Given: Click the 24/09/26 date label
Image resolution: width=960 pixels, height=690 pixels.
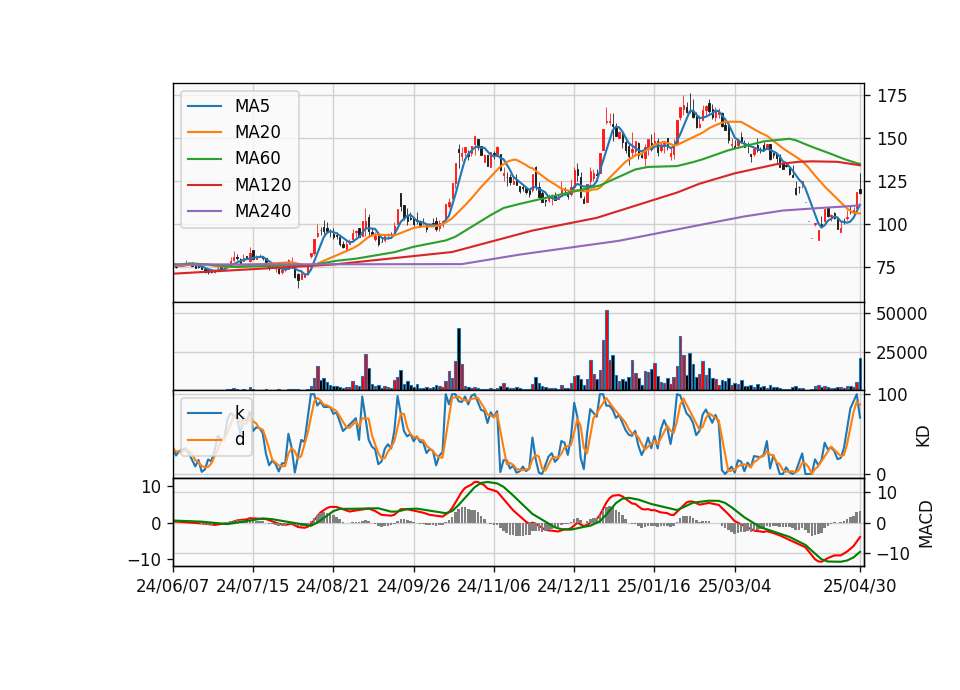Looking at the screenshot, I should [x=413, y=586].
